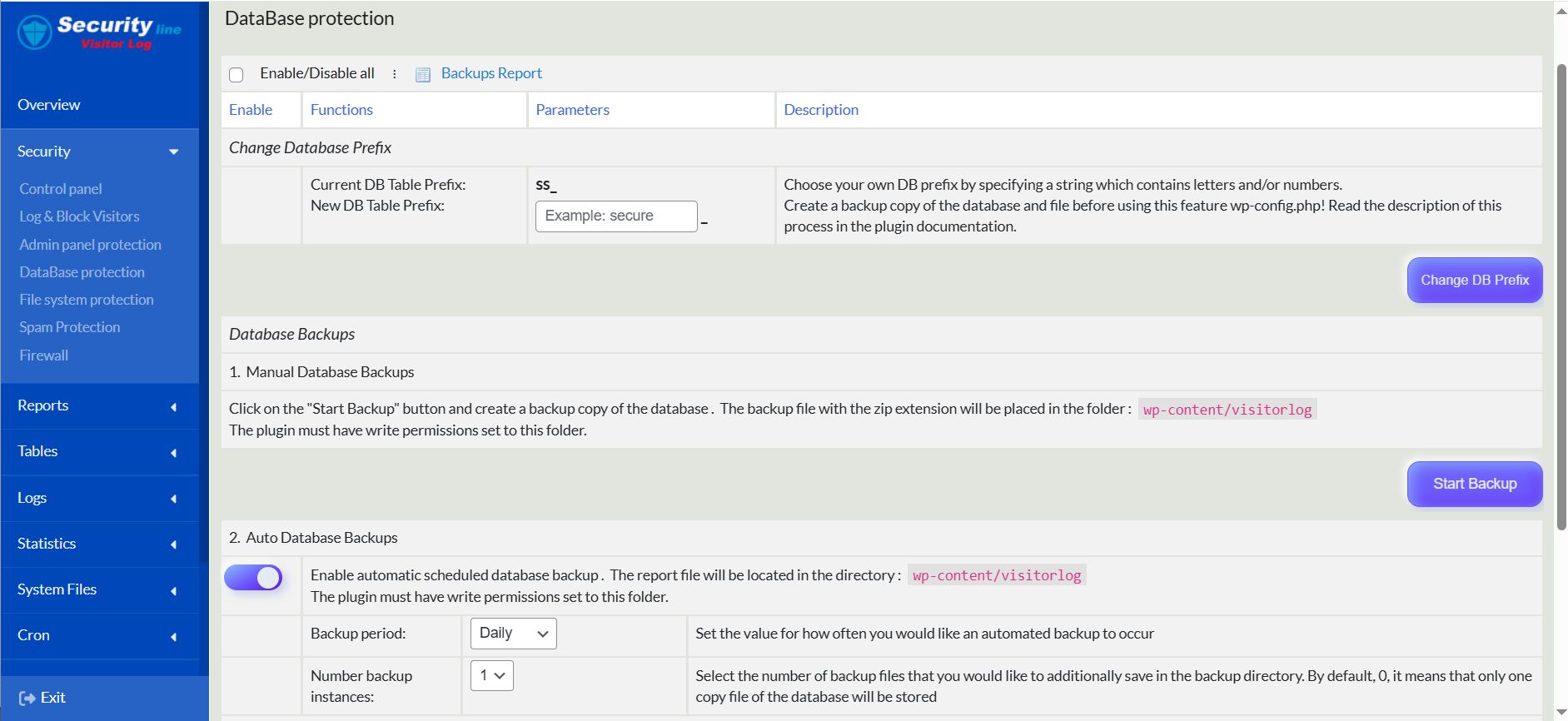
Task: Click the Security shield logo icon
Action: (35, 32)
